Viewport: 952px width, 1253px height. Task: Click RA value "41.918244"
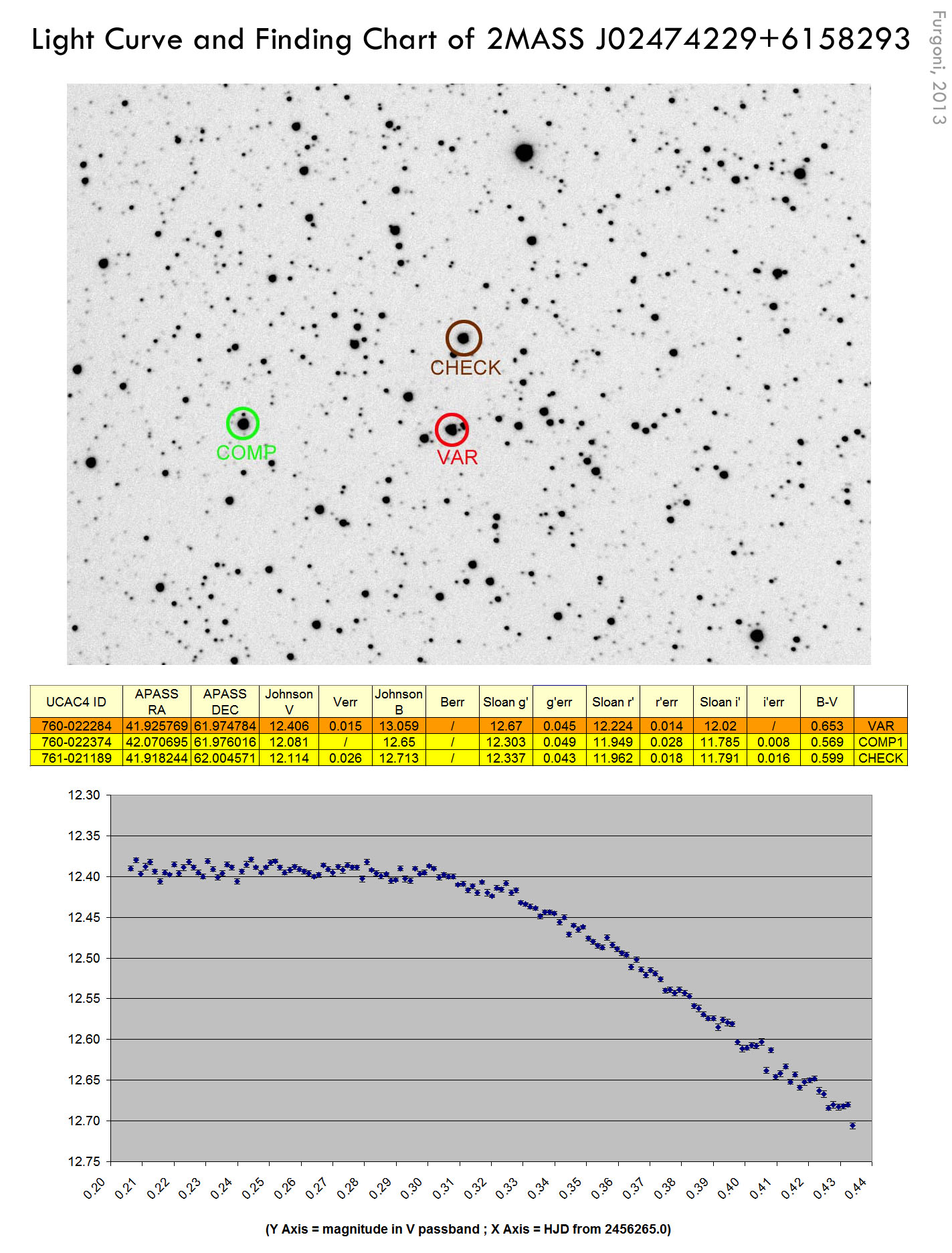tap(157, 758)
